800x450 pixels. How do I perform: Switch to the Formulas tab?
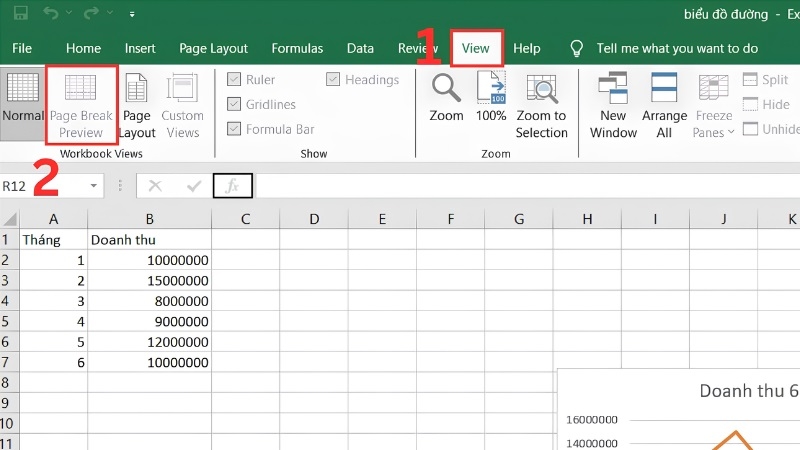(x=297, y=48)
